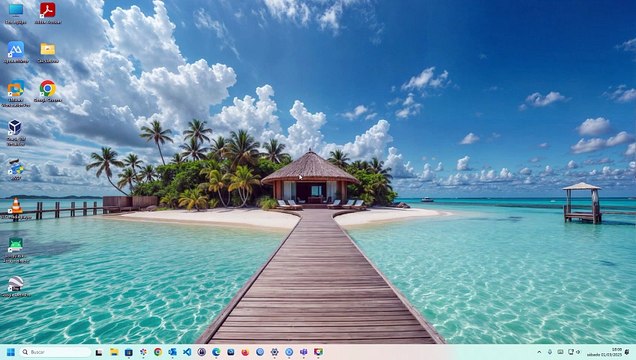Image resolution: width=636 pixels, height=360 pixels.
Task: Open the network and volume quick settings
Action: pyautogui.click(x=574, y=352)
